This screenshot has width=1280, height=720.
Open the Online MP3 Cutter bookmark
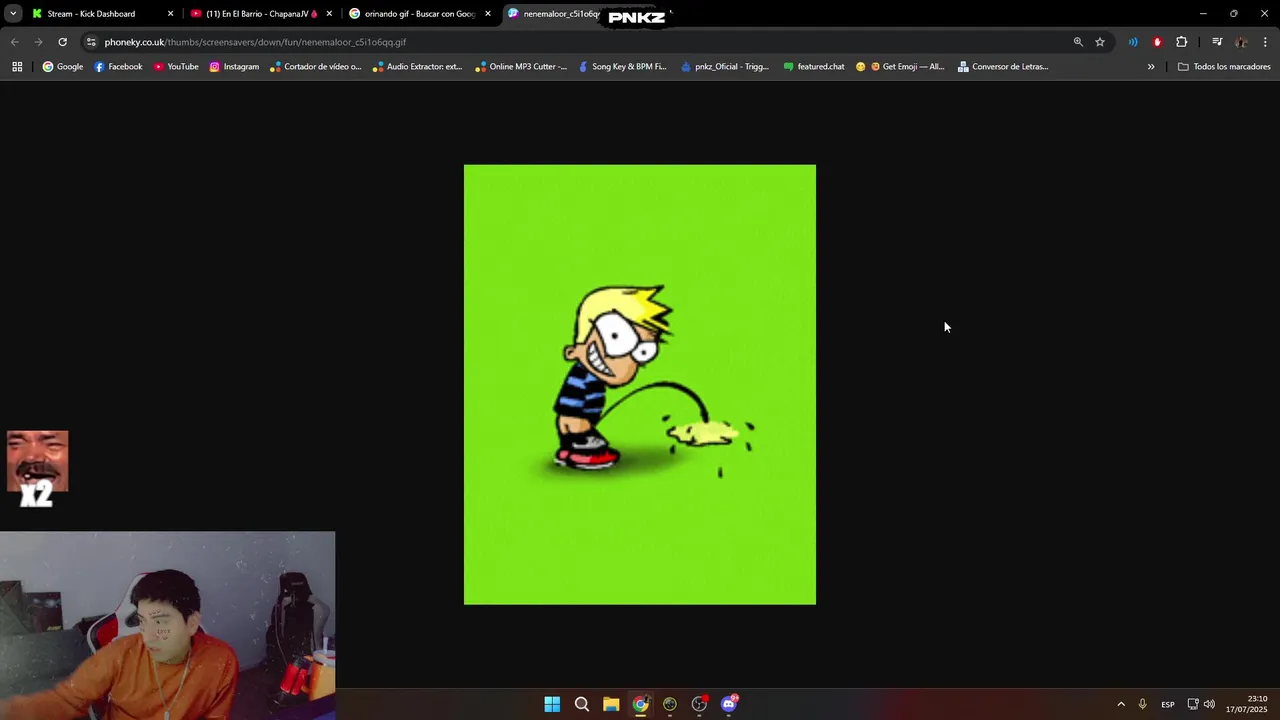point(521,67)
